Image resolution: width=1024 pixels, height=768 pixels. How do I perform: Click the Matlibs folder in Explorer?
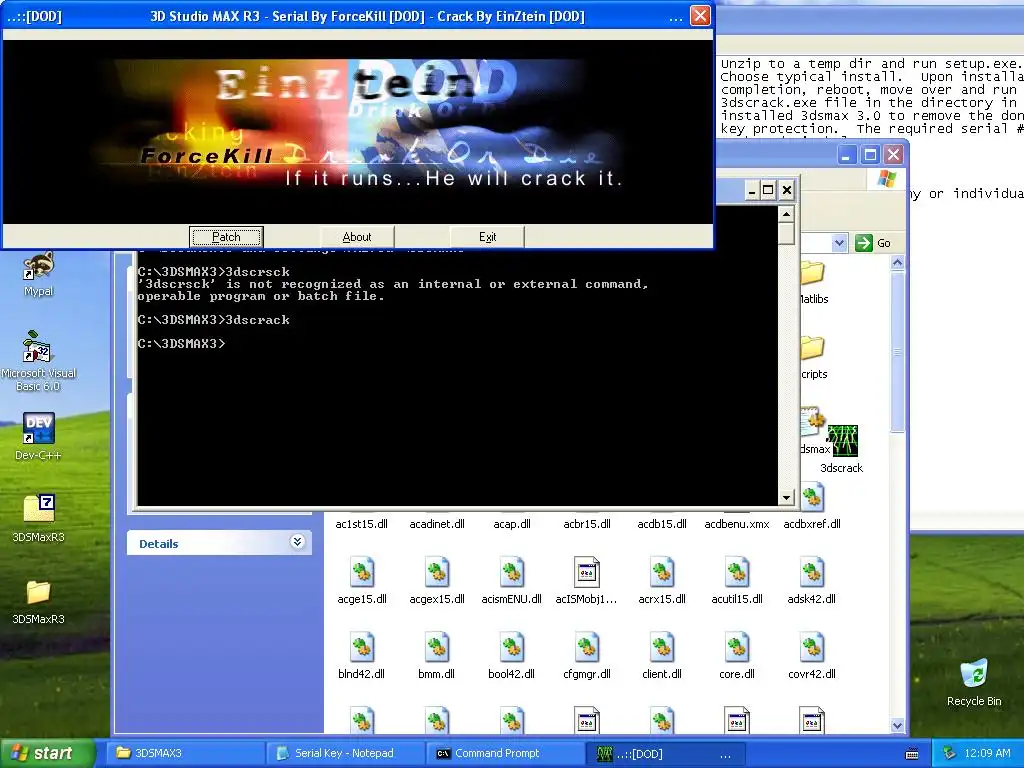click(x=814, y=283)
